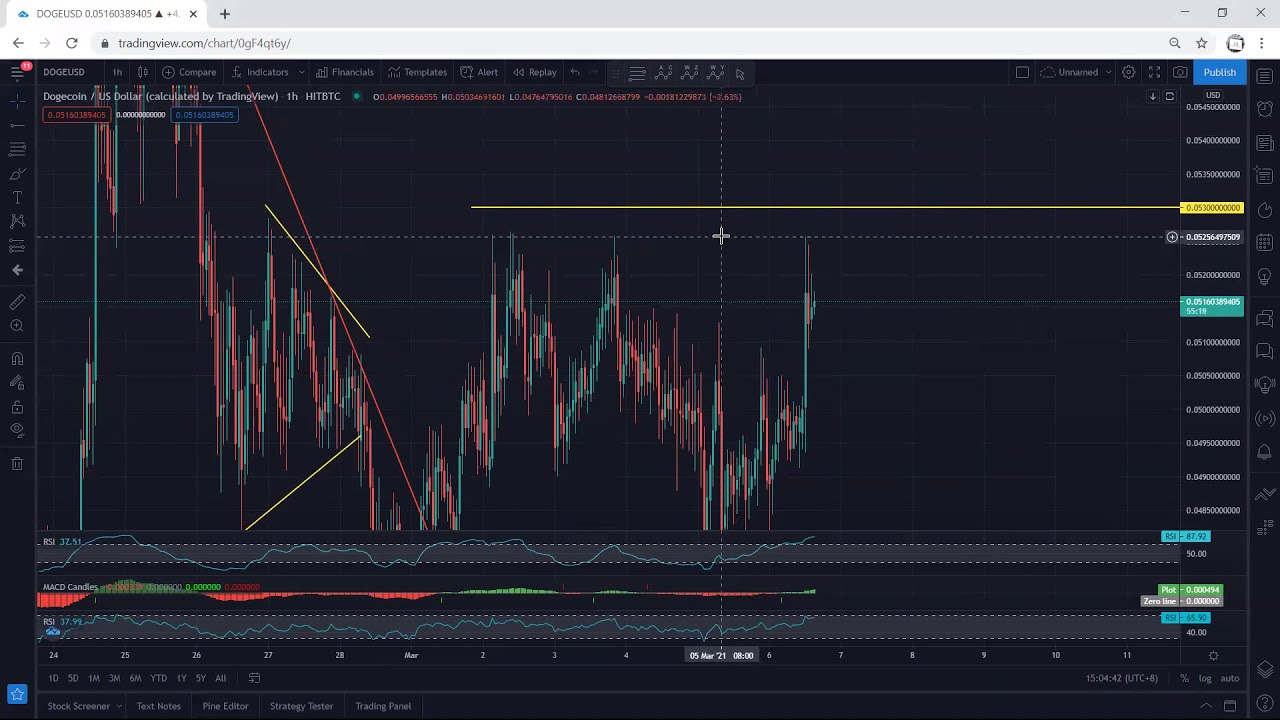Open the news panel icon
The width and height of the screenshot is (1280, 720).
coord(1265,143)
